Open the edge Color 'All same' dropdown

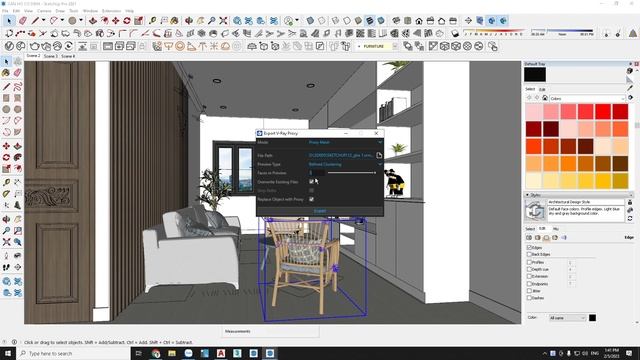(x=567, y=318)
